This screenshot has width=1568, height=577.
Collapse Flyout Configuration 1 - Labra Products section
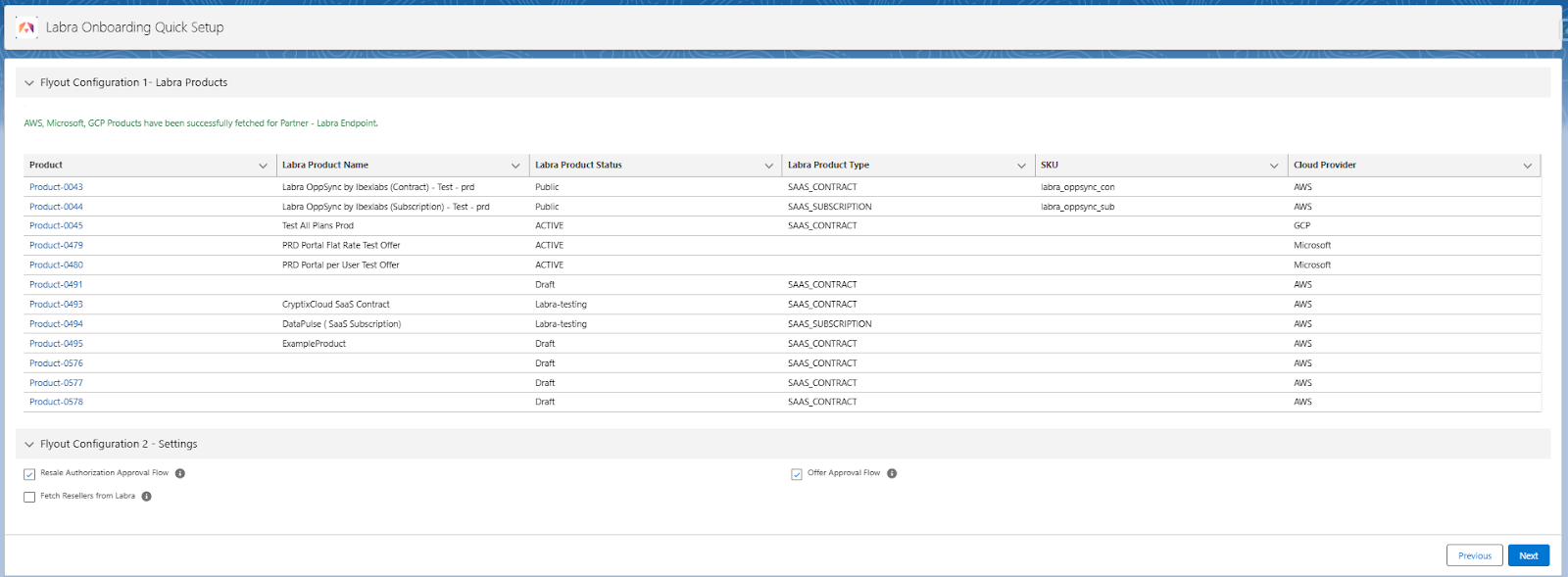29,83
